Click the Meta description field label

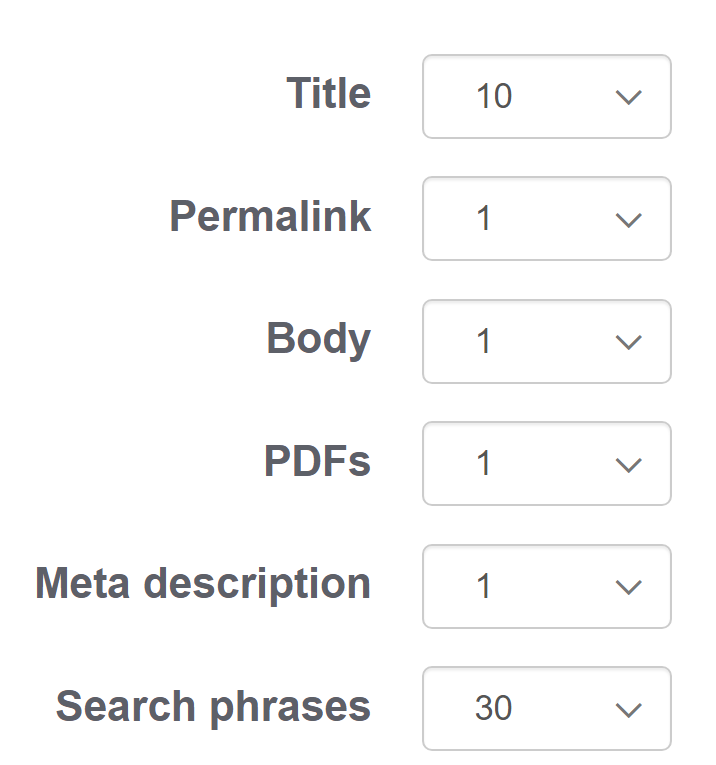pyautogui.click(x=203, y=584)
